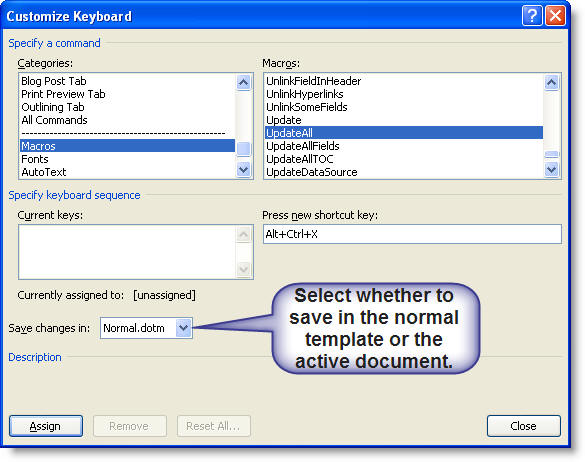Click the Macros scrollbar thumb
The height and width of the screenshot is (462, 585).
click(x=551, y=154)
